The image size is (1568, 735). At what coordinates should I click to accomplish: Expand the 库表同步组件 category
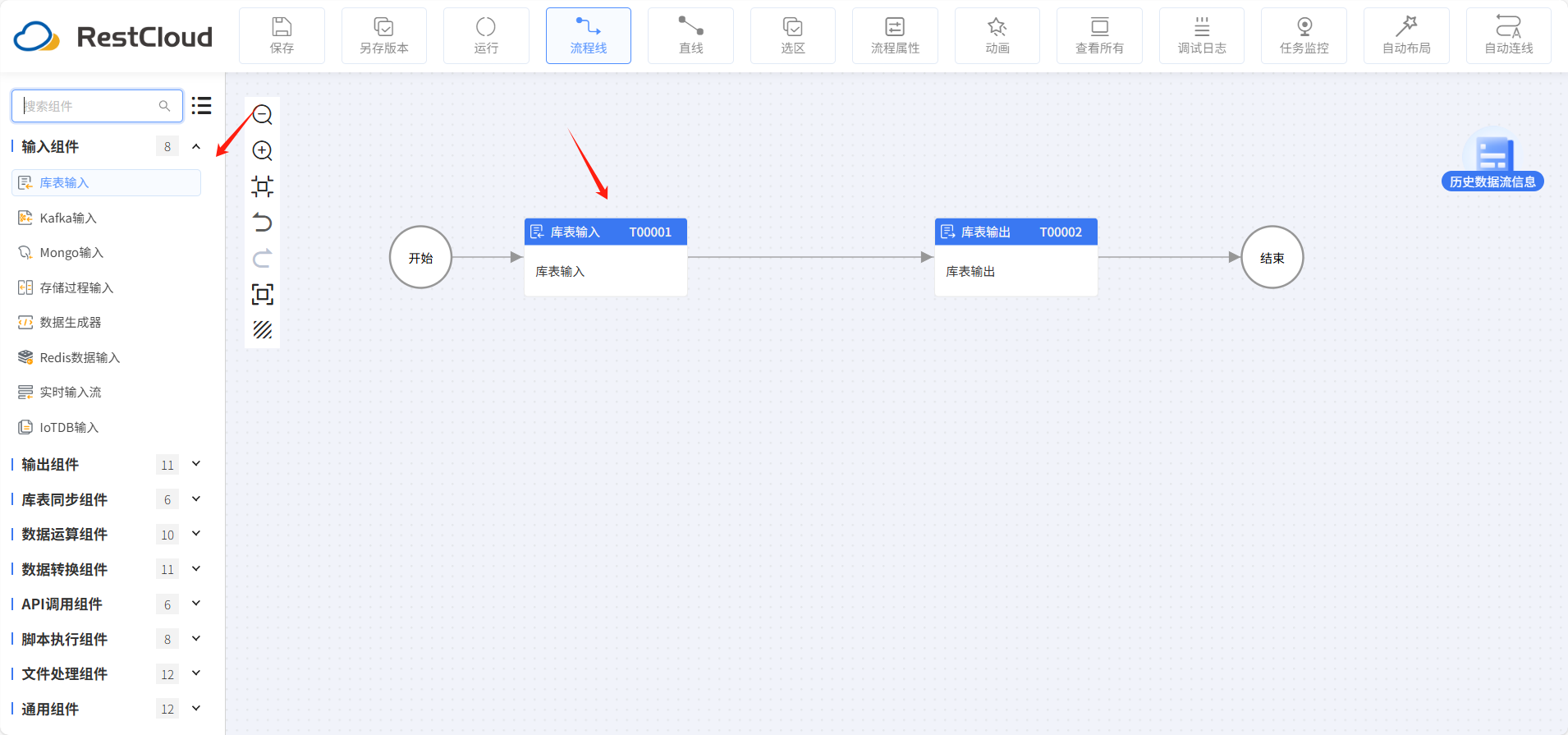pos(196,499)
